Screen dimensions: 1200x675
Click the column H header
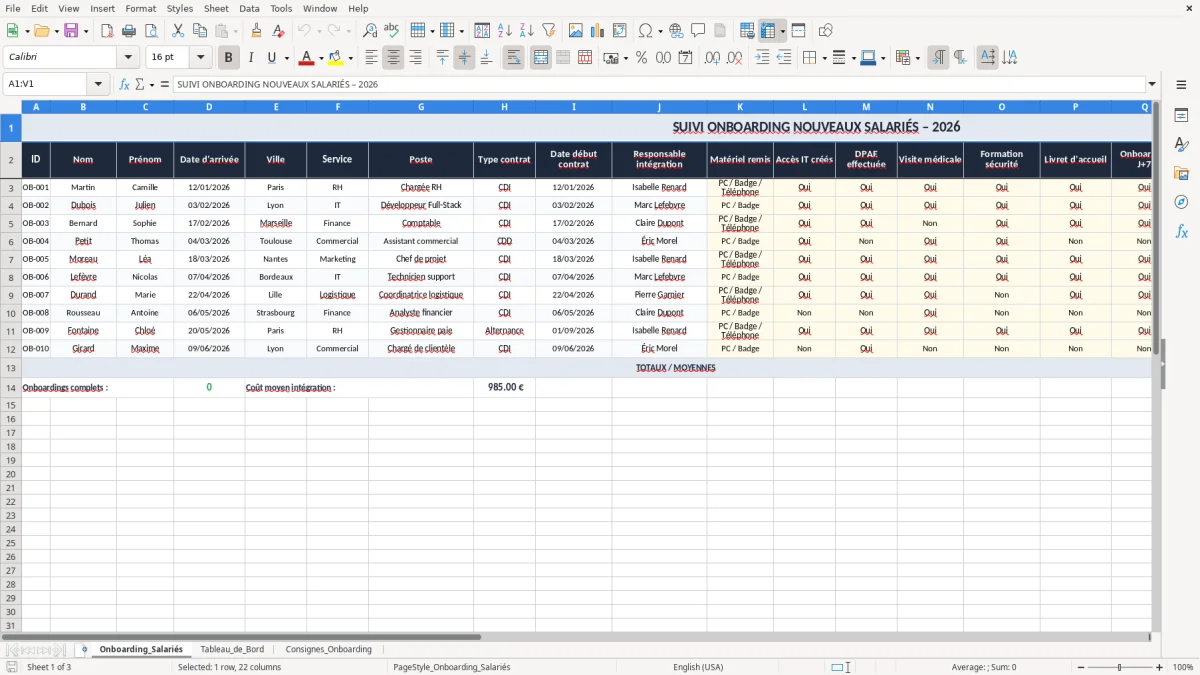(x=504, y=106)
